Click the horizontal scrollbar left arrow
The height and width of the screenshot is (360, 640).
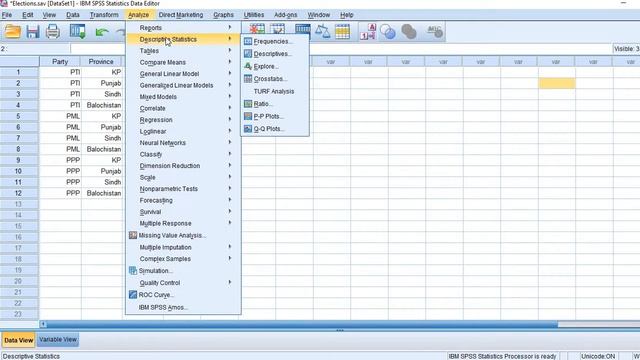pos(43,324)
